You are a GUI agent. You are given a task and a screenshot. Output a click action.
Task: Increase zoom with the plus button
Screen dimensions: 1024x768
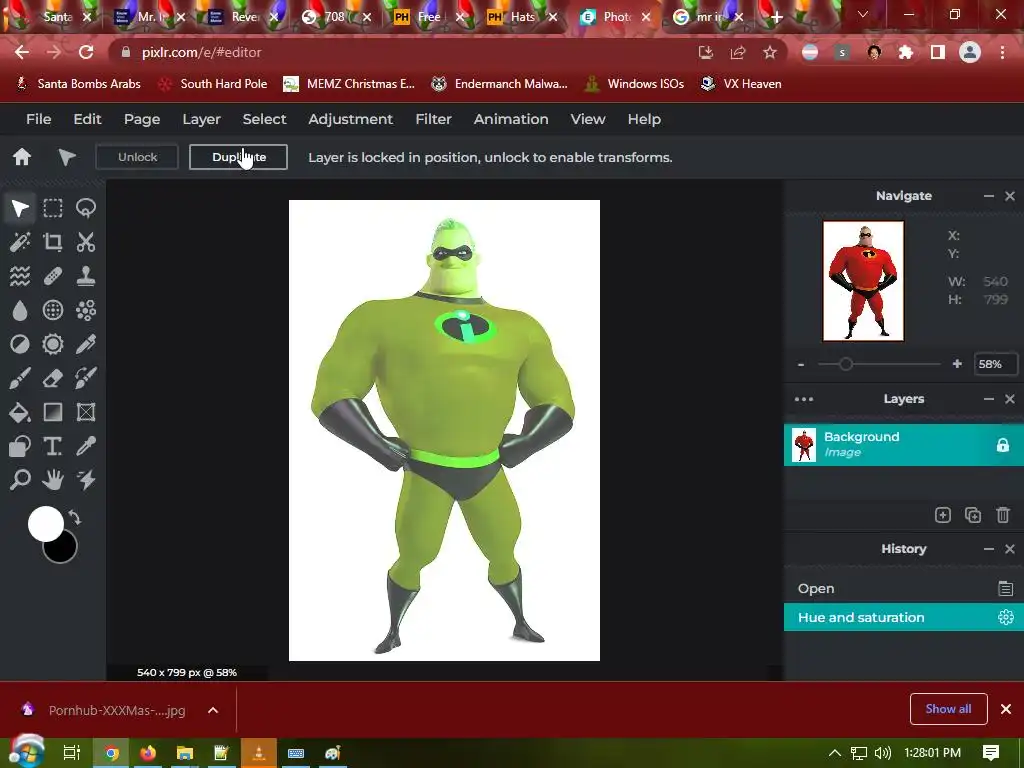point(957,364)
